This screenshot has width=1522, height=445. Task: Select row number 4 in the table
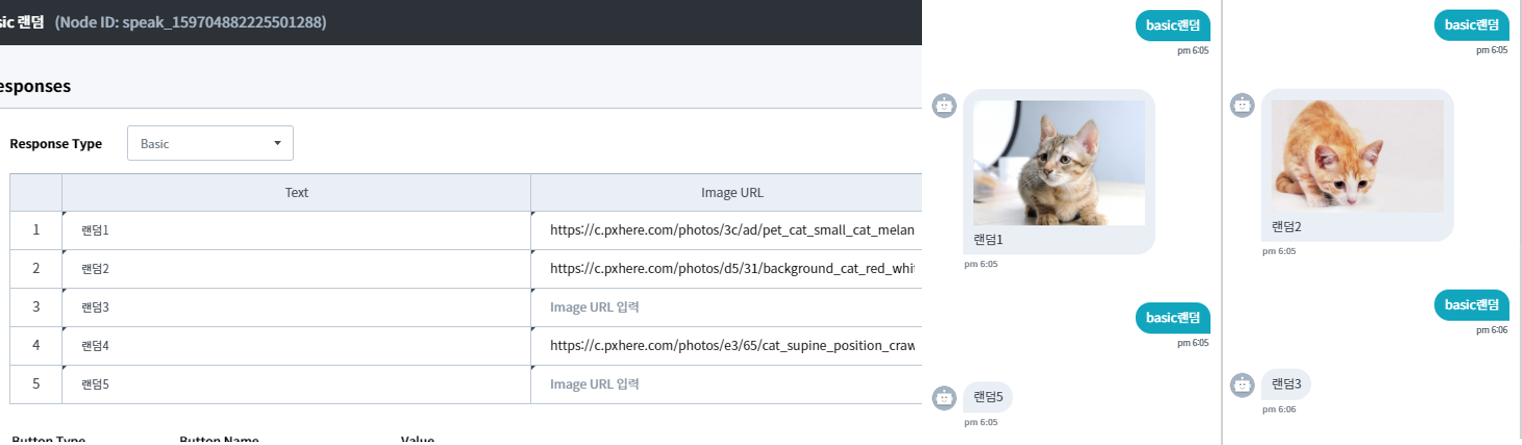[36, 346]
